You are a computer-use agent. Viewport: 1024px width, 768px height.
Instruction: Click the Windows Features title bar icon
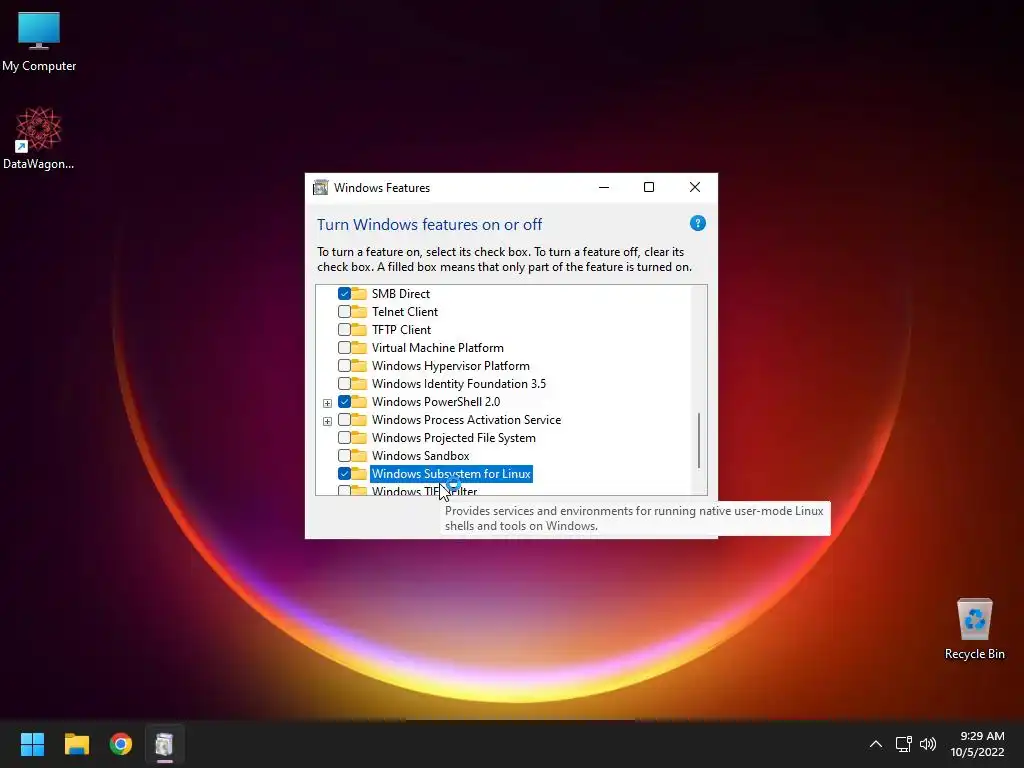(x=321, y=187)
